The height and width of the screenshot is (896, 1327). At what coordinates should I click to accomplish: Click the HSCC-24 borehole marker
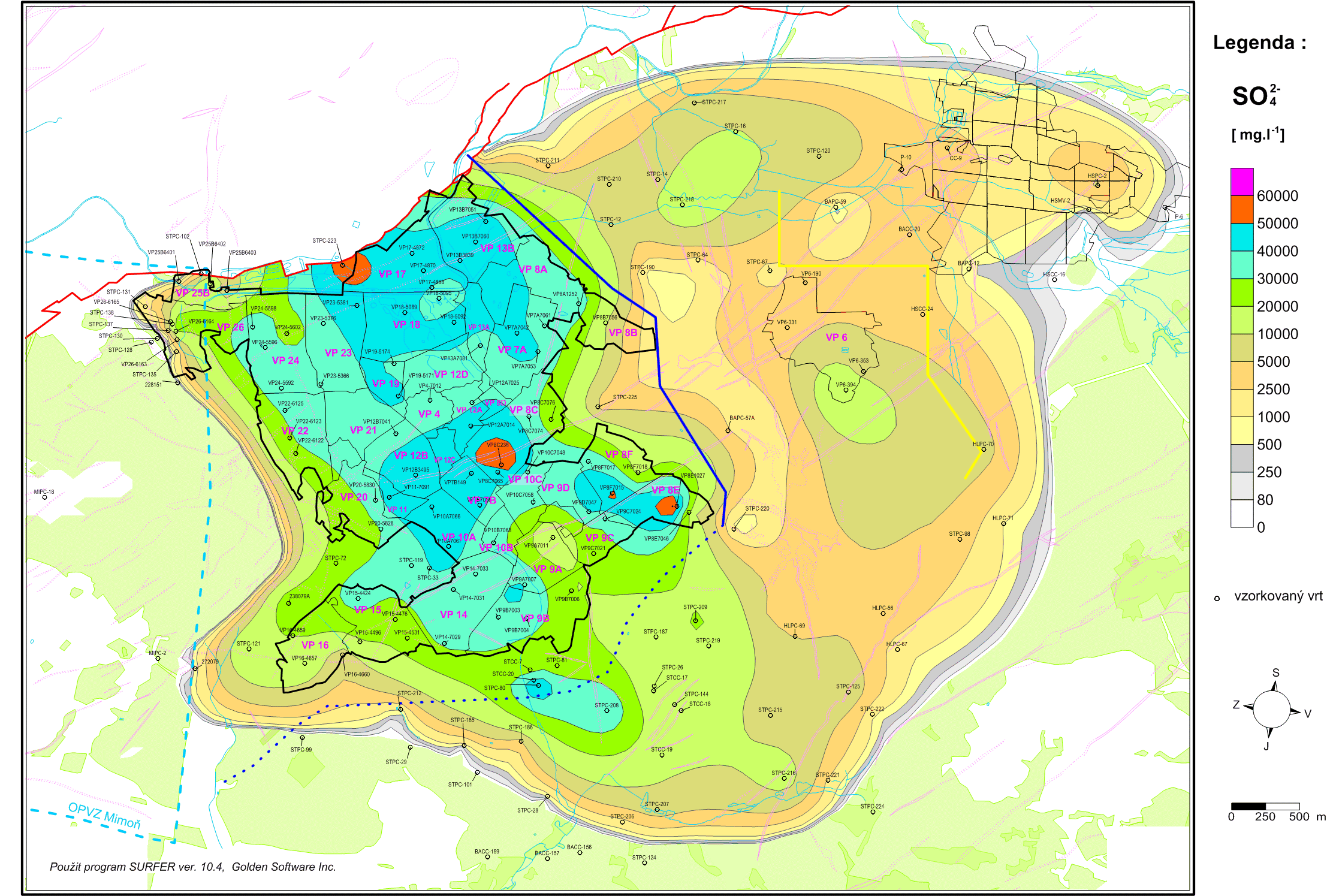(x=923, y=315)
